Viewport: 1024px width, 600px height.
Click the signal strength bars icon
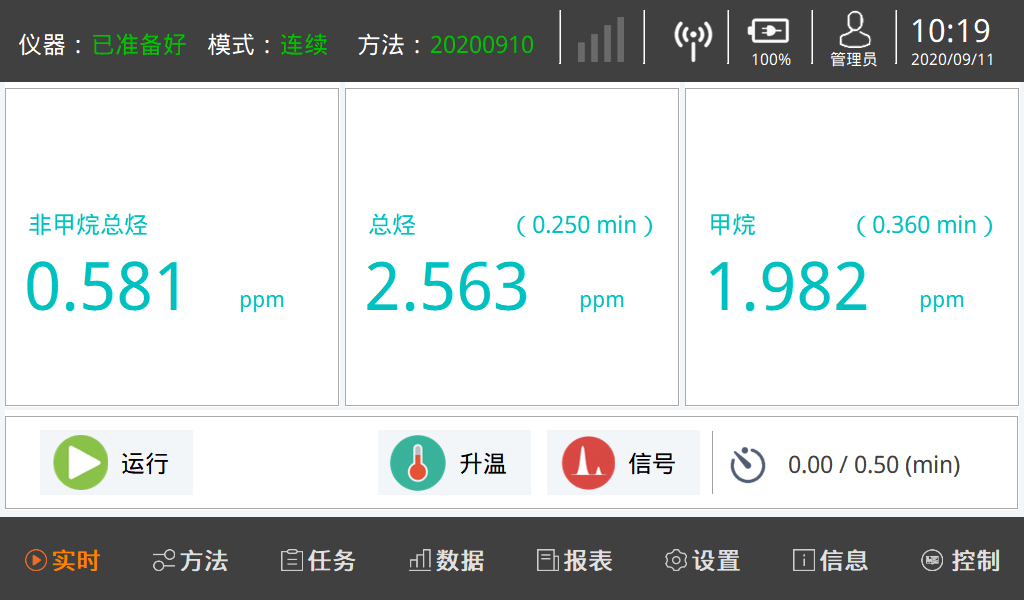[601, 40]
